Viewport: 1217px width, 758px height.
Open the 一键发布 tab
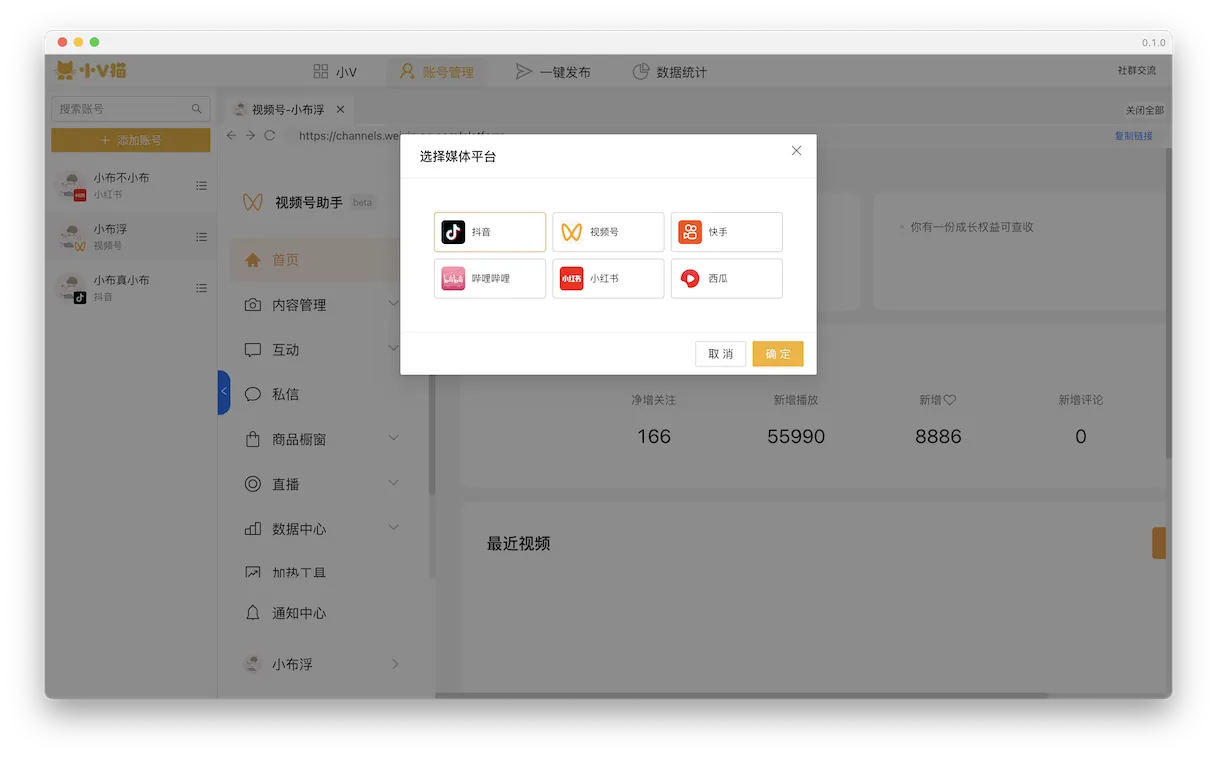pos(553,72)
